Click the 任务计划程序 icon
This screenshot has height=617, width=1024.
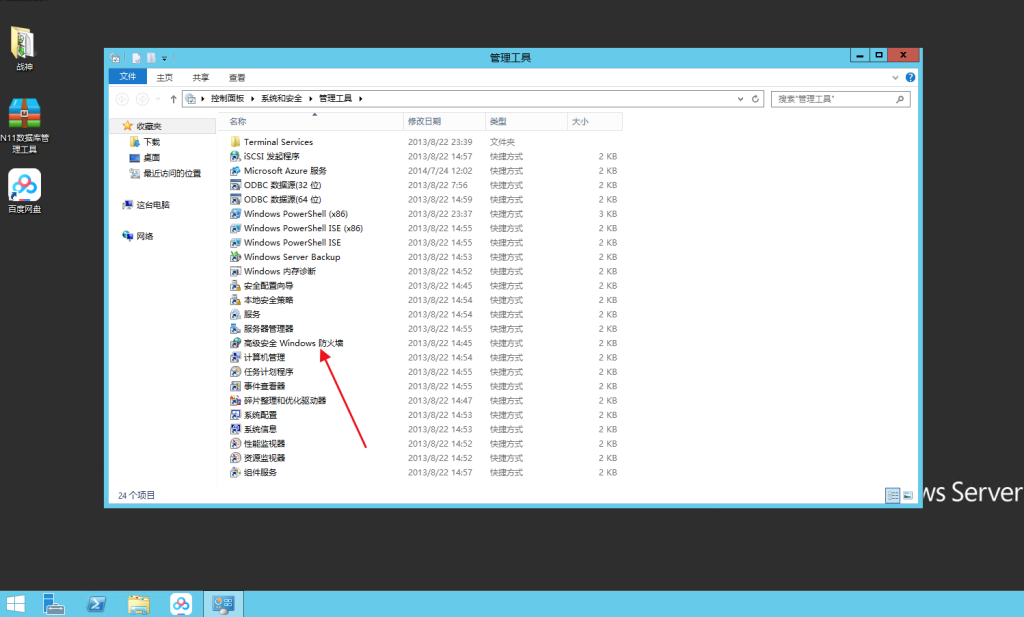point(235,372)
